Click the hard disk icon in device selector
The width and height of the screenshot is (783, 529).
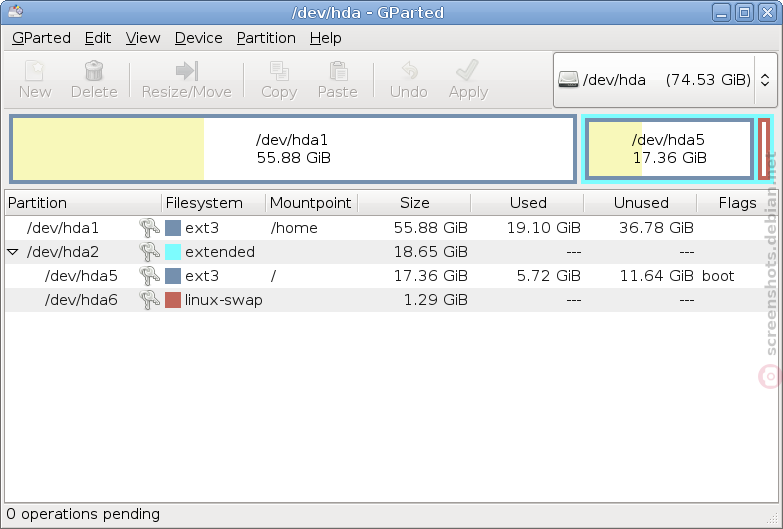tap(568, 79)
